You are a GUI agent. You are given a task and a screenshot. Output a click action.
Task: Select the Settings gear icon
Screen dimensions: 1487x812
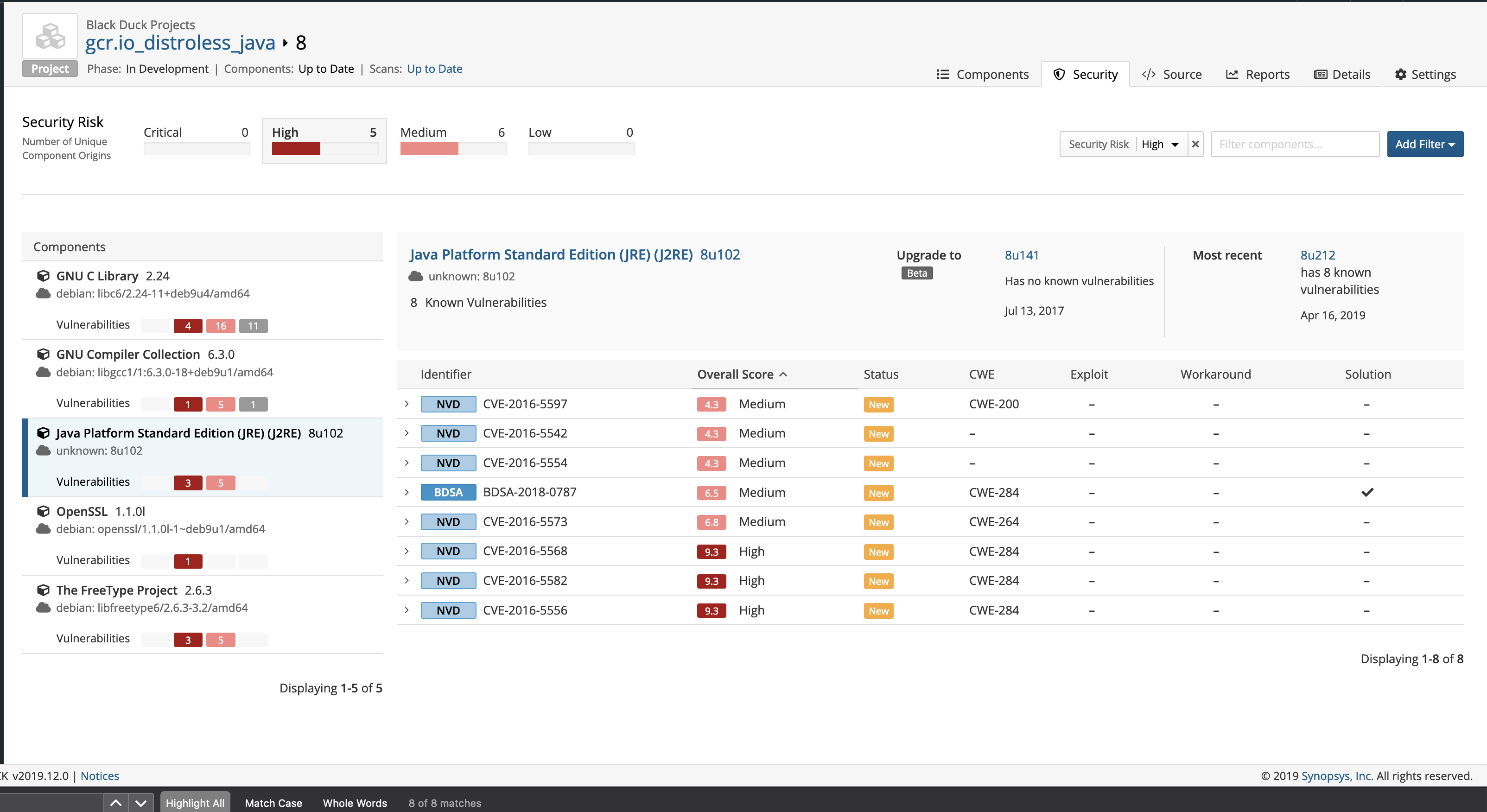tap(1402, 74)
